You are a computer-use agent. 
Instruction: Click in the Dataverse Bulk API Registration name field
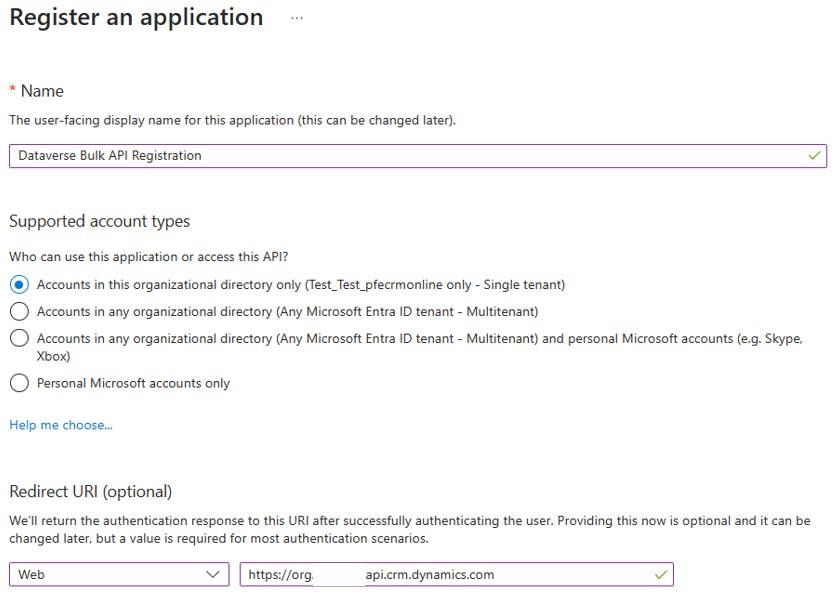coord(400,156)
